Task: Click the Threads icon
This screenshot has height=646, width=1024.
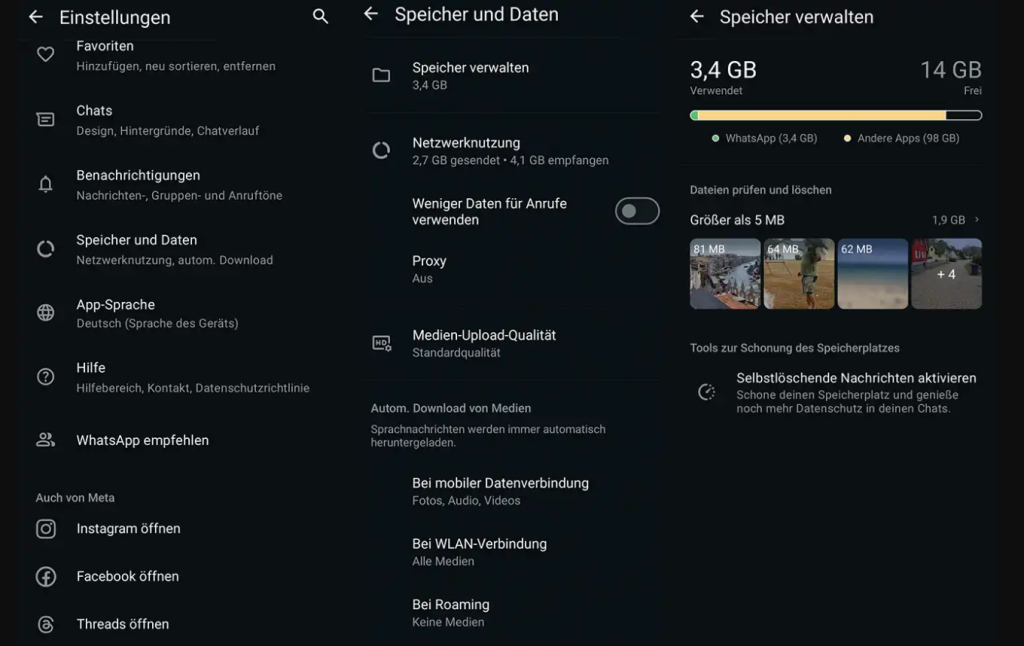Action: (x=45, y=623)
